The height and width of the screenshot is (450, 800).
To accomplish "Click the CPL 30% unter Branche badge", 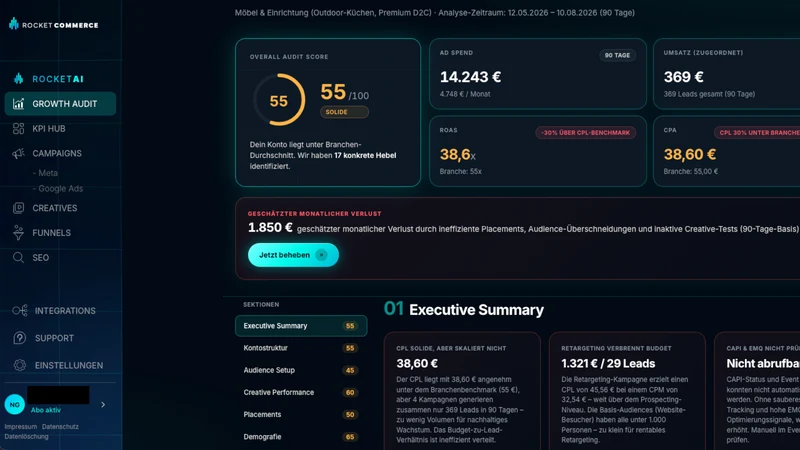I will click(x=758, y=133).
